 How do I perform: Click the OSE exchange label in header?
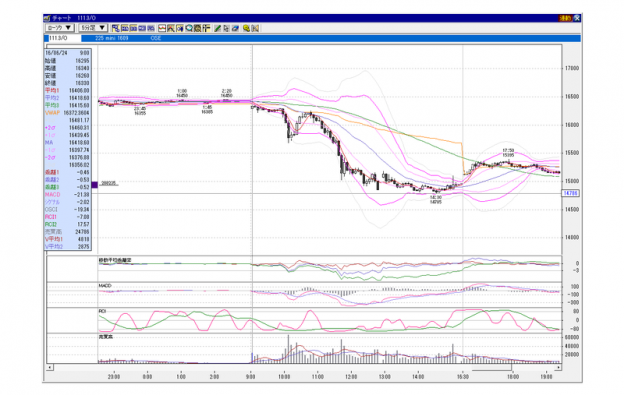pos(156,38)
